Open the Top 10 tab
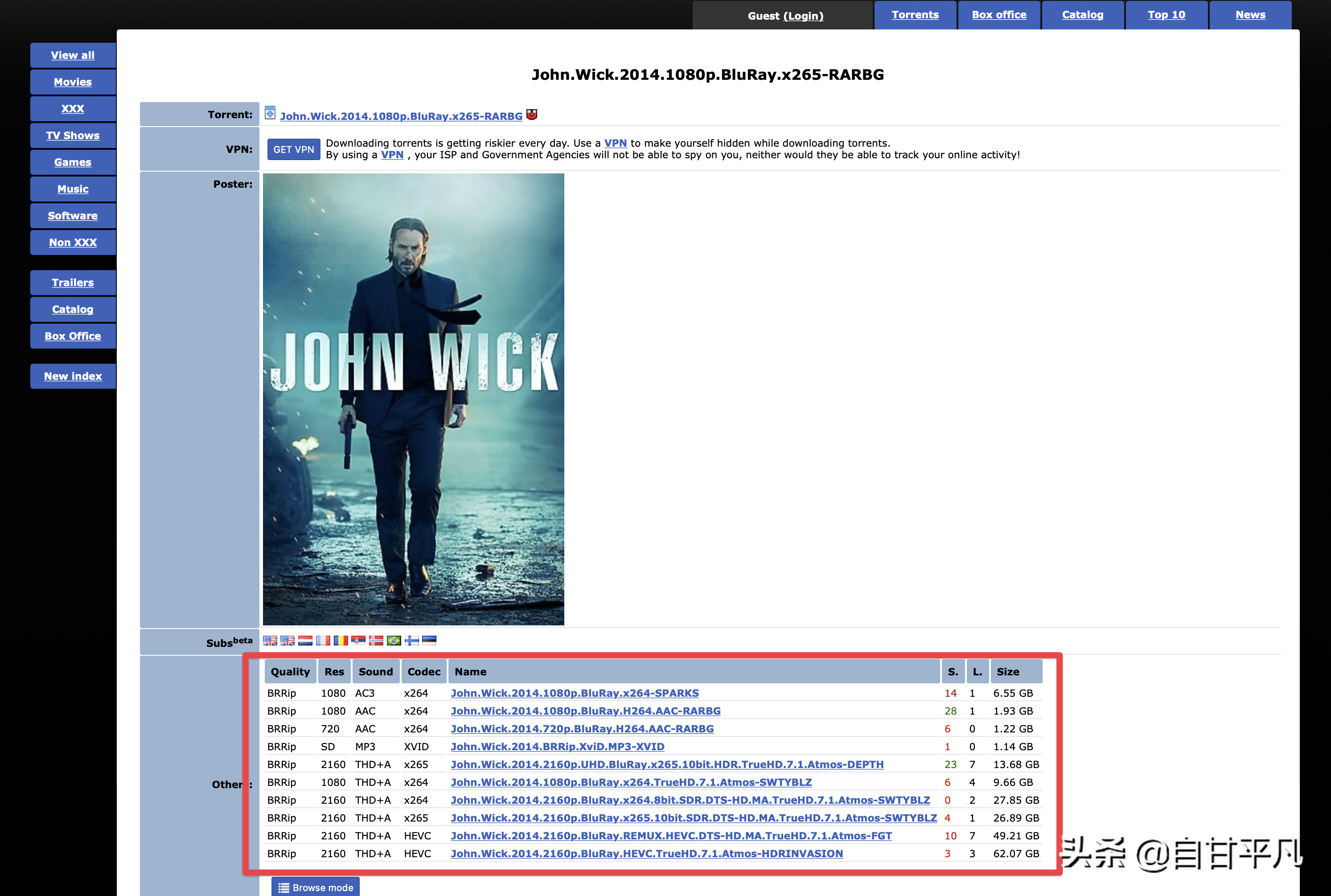This screenshot has height=896, width=1331. pyautogui.click(x=1166, y=15)
